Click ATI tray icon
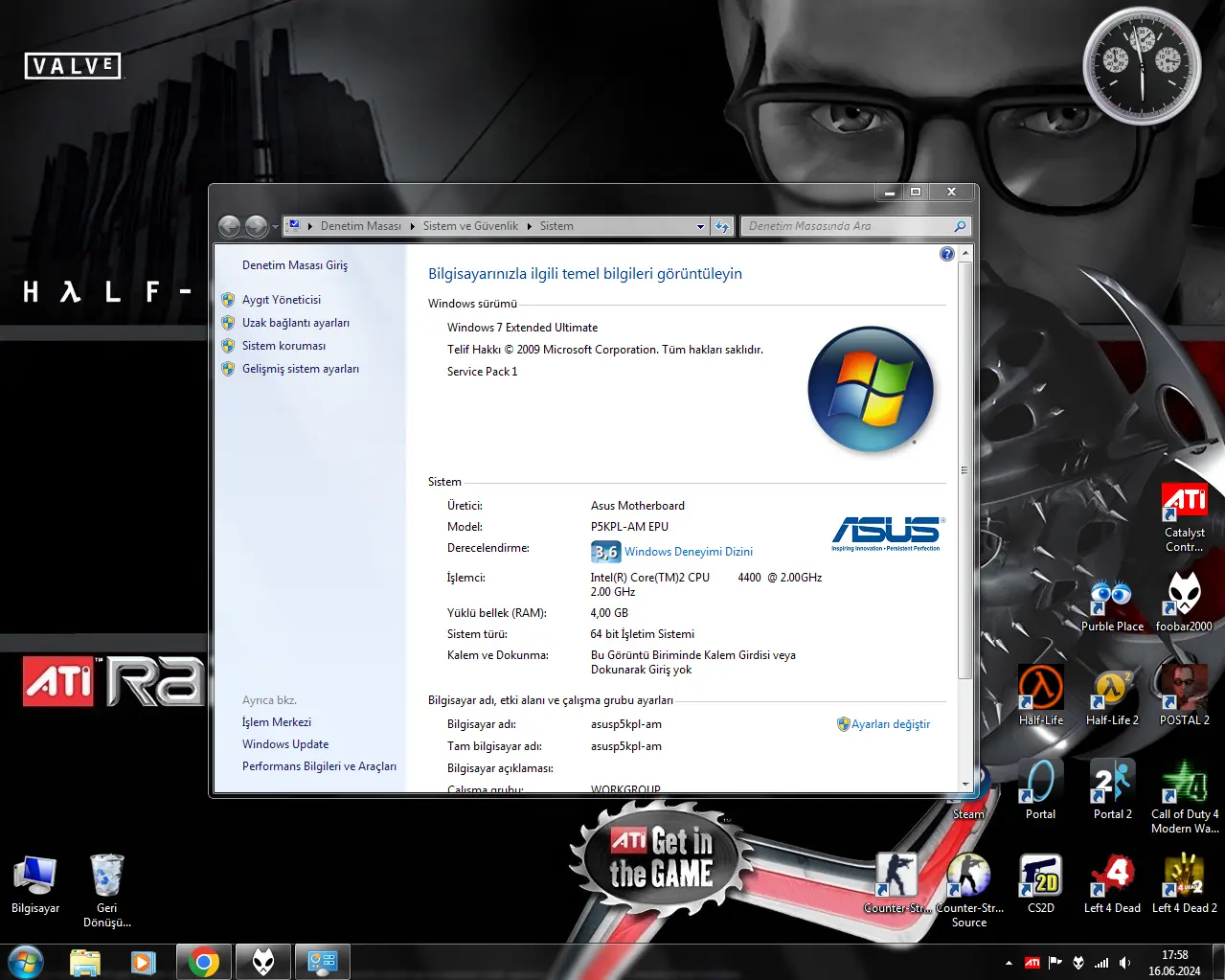Viewport: 1225px width, 980px height. click(x=1032, y=963)
